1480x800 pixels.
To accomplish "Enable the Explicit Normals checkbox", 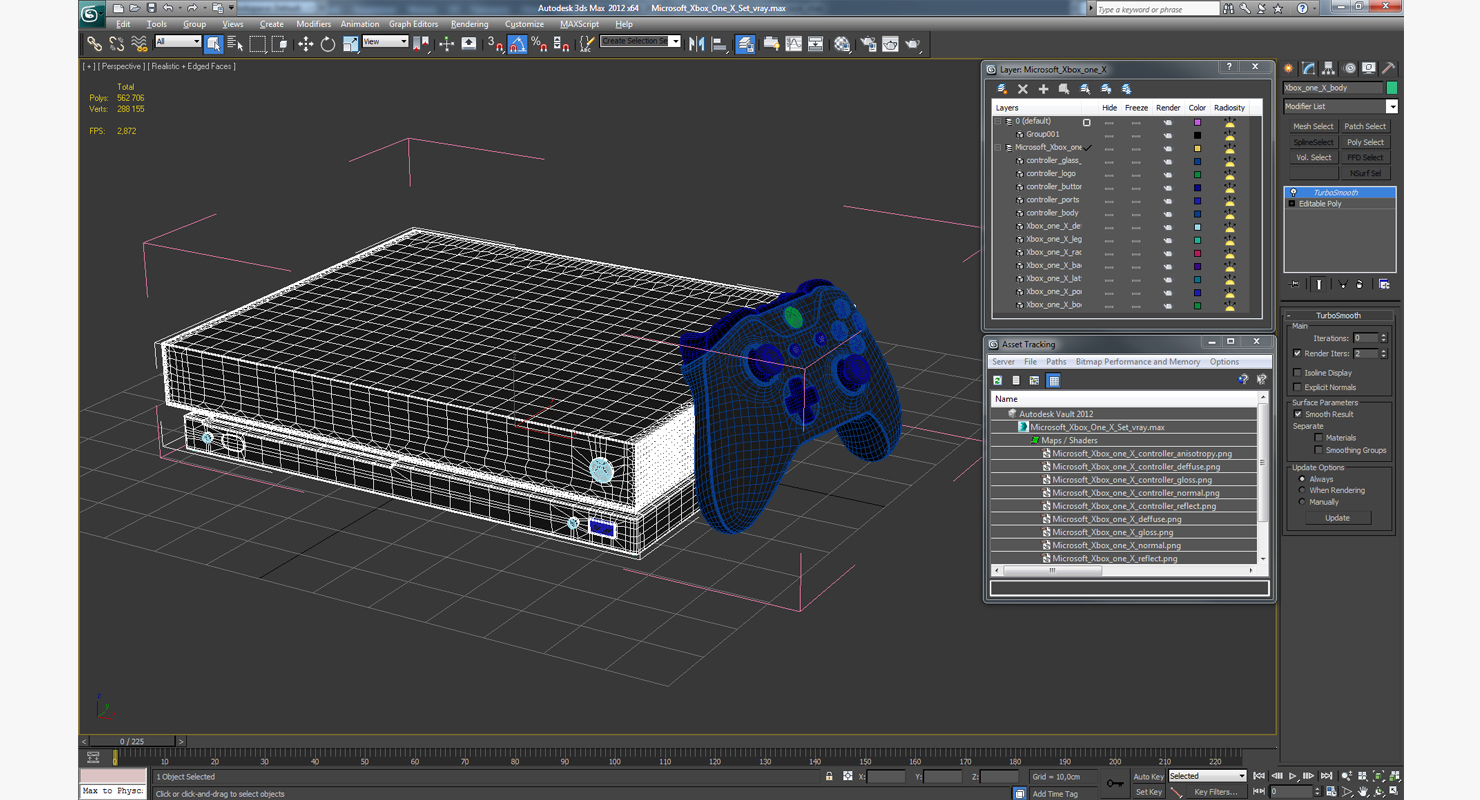I will click(1298, 387).
